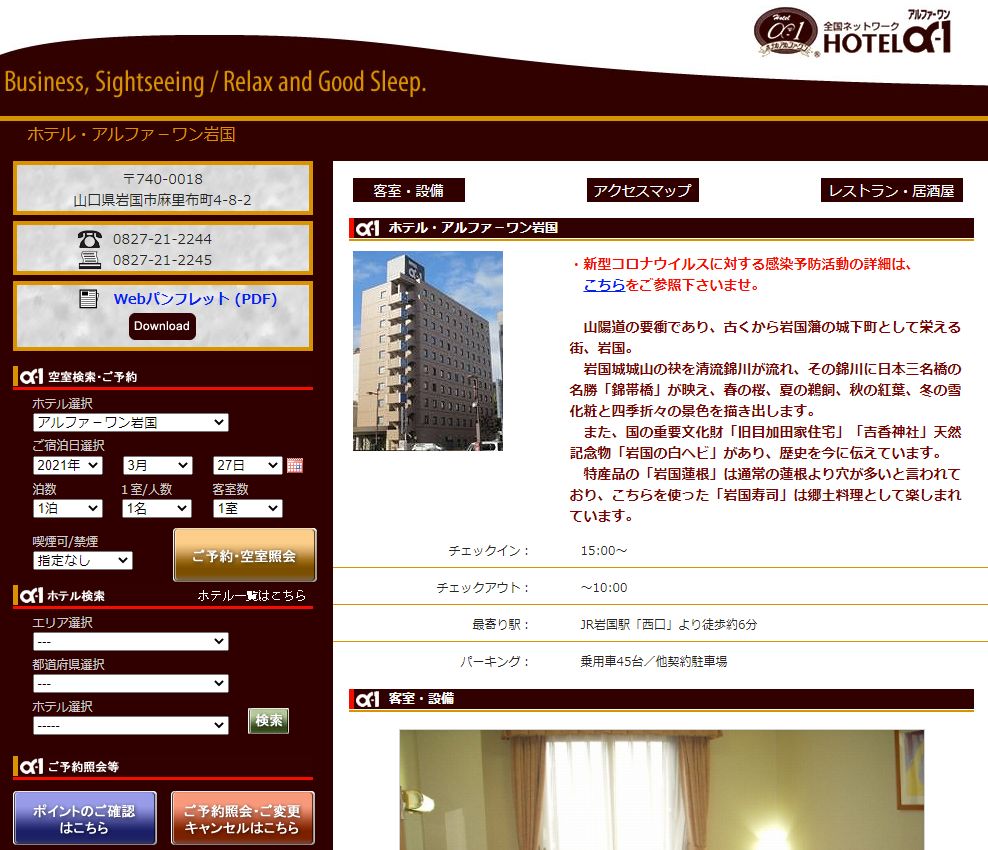Click the guest room photo
988x850 pixels.
pos(662,790)
